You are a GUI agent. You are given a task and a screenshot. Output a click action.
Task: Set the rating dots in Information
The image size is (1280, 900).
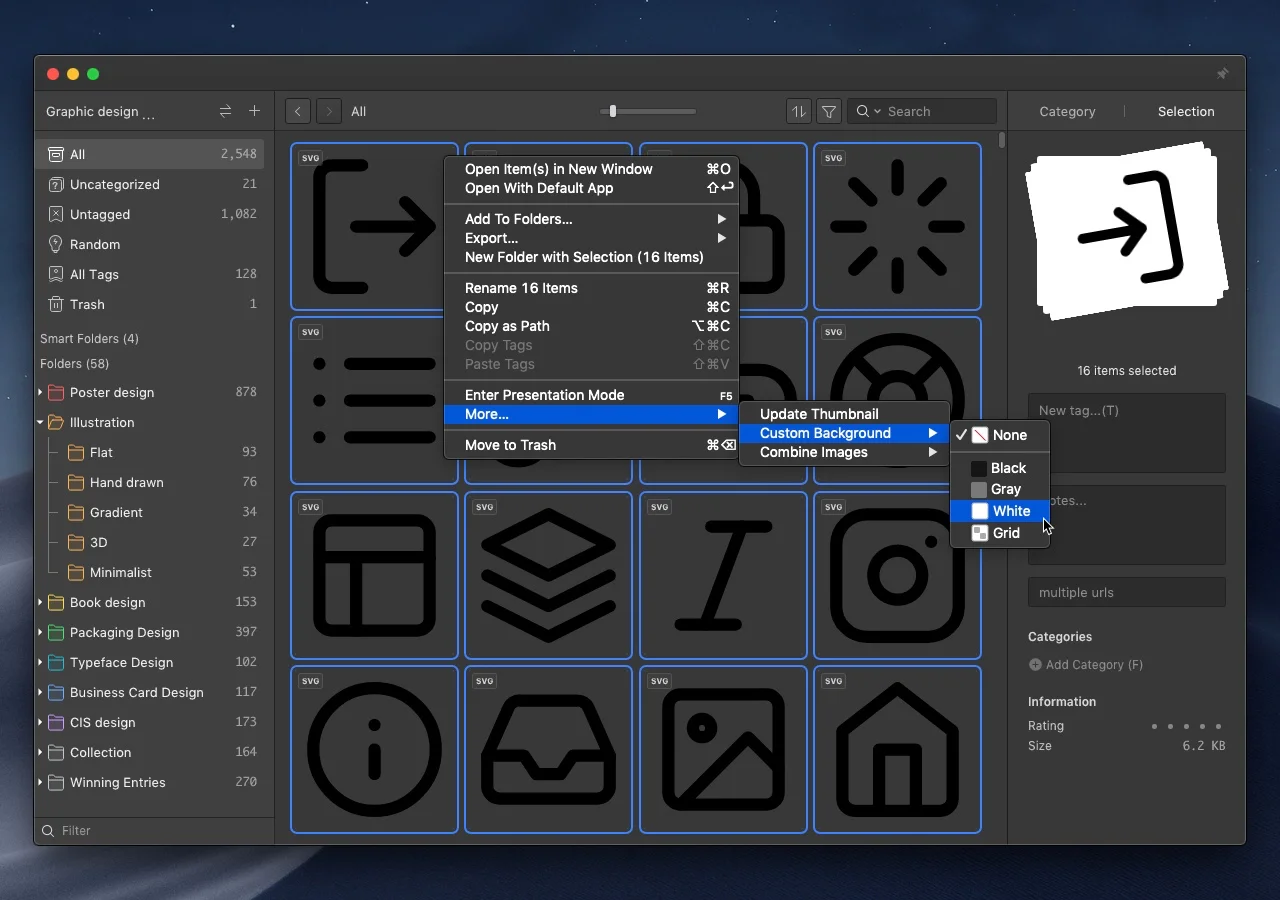(x=1186, y=726)
